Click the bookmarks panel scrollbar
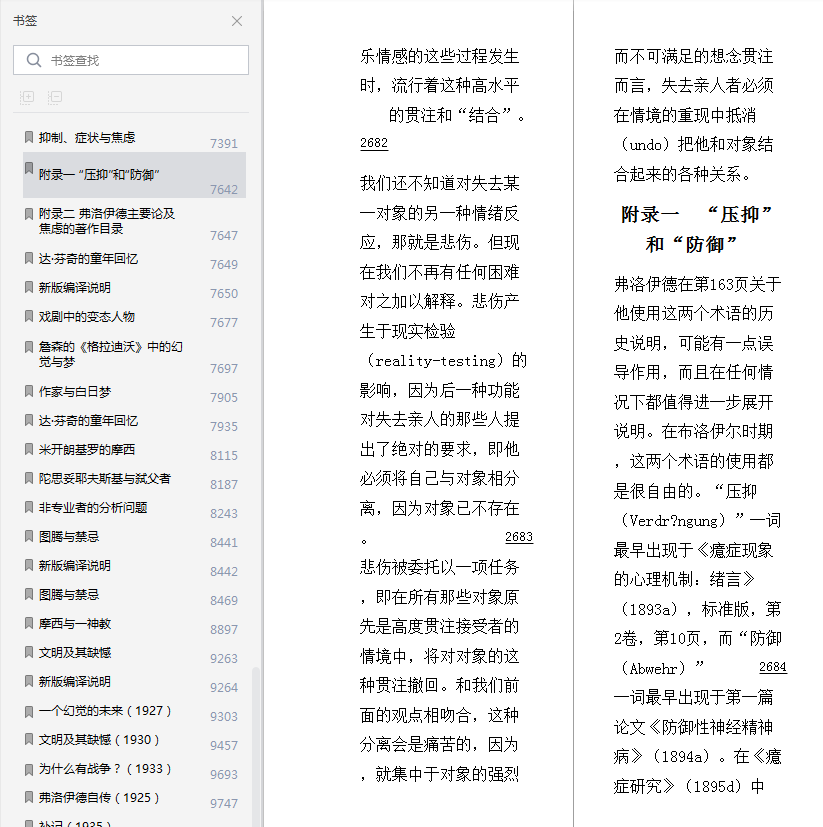823x827 pixels. (x=256, y=746)
